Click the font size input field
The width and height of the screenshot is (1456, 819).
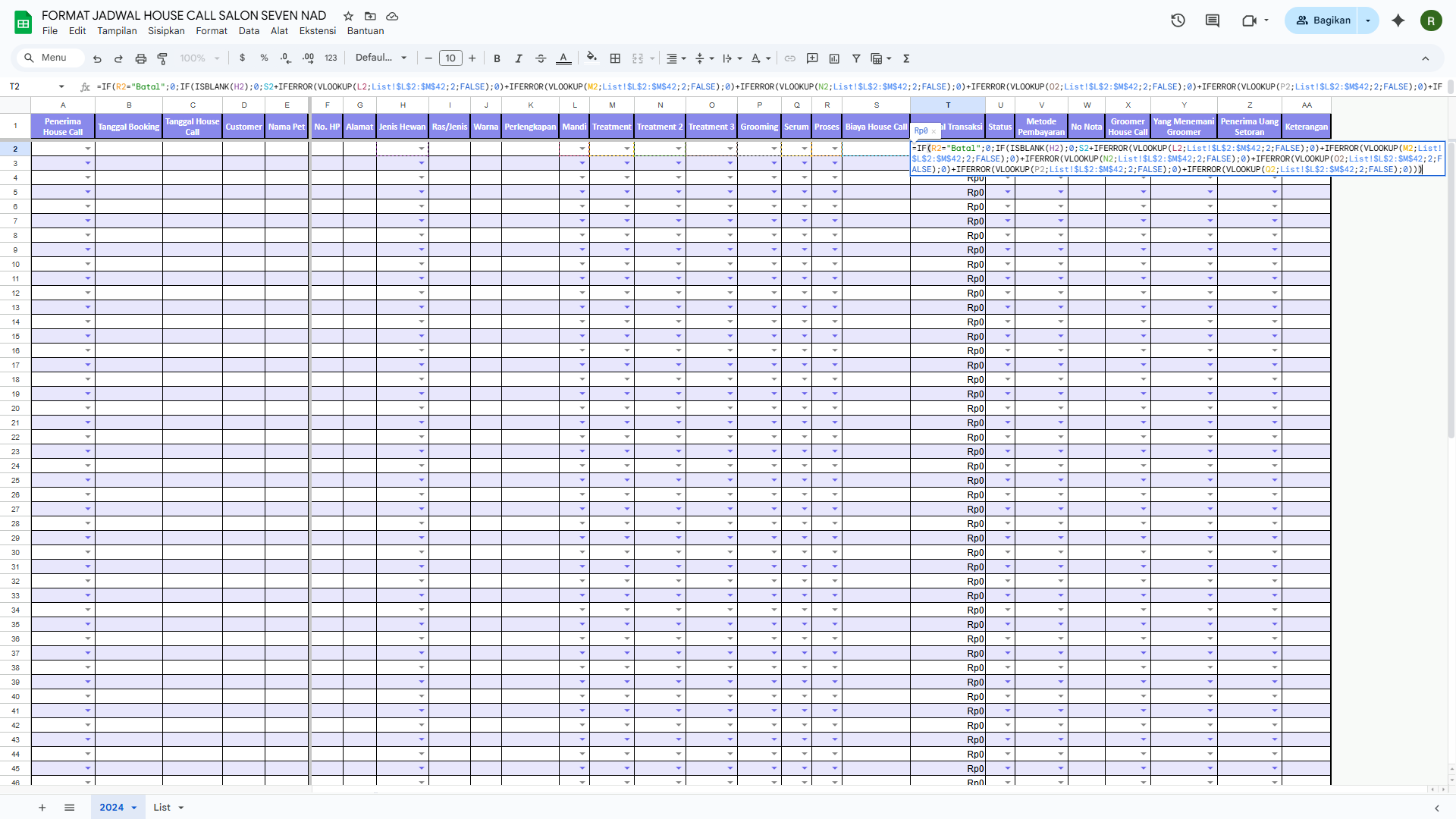(x=450, y=58)
